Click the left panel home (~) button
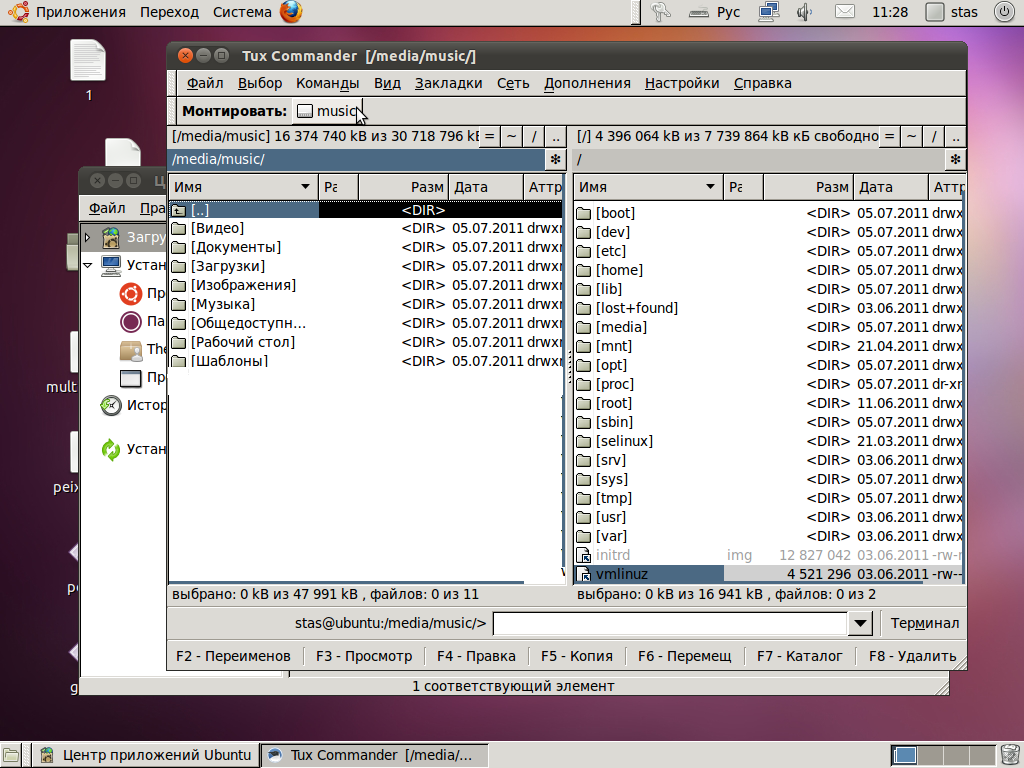1024x768 pixels. [x=511, y=137]
